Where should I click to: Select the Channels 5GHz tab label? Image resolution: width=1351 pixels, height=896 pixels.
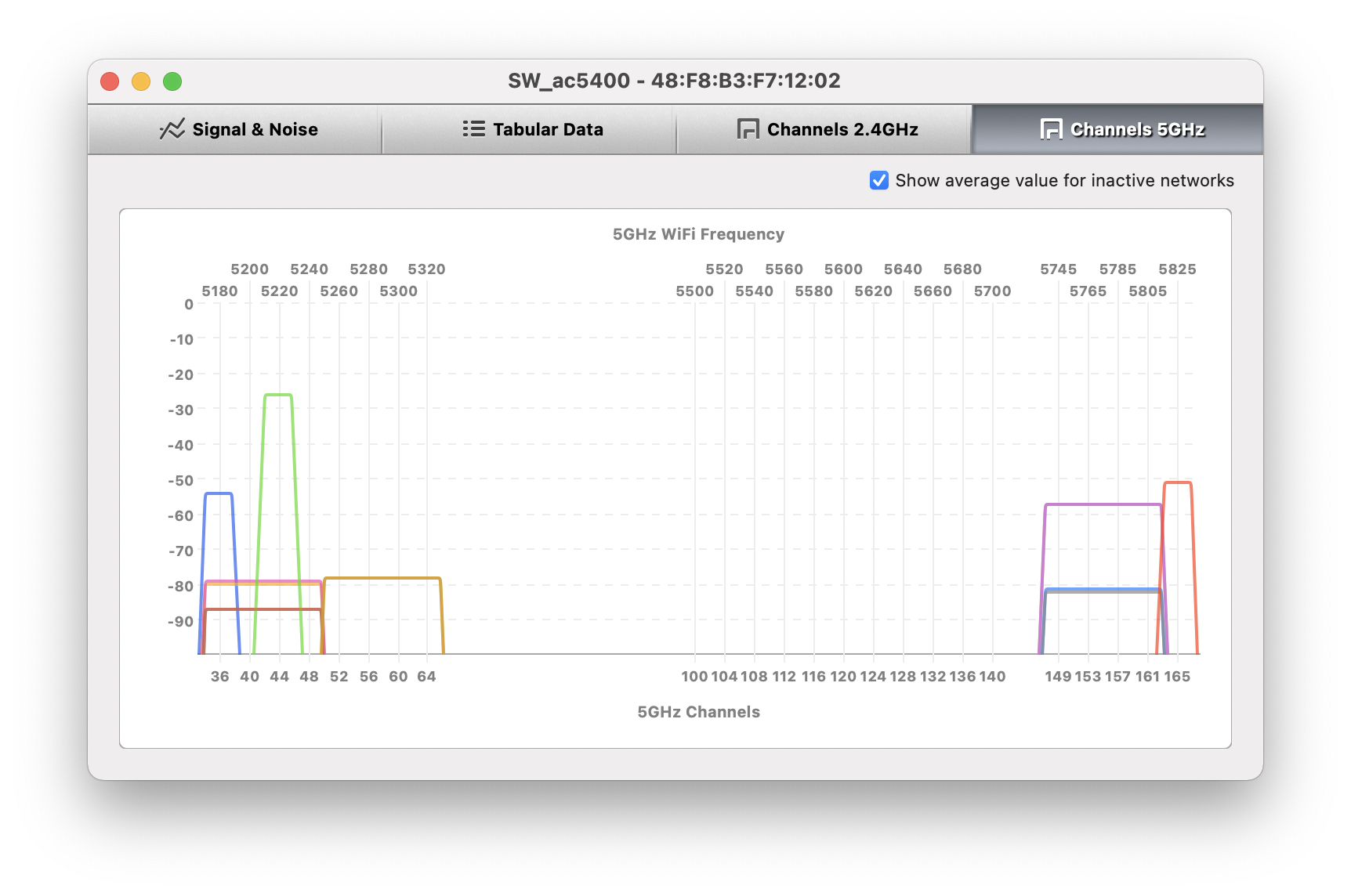(1137, 130)
